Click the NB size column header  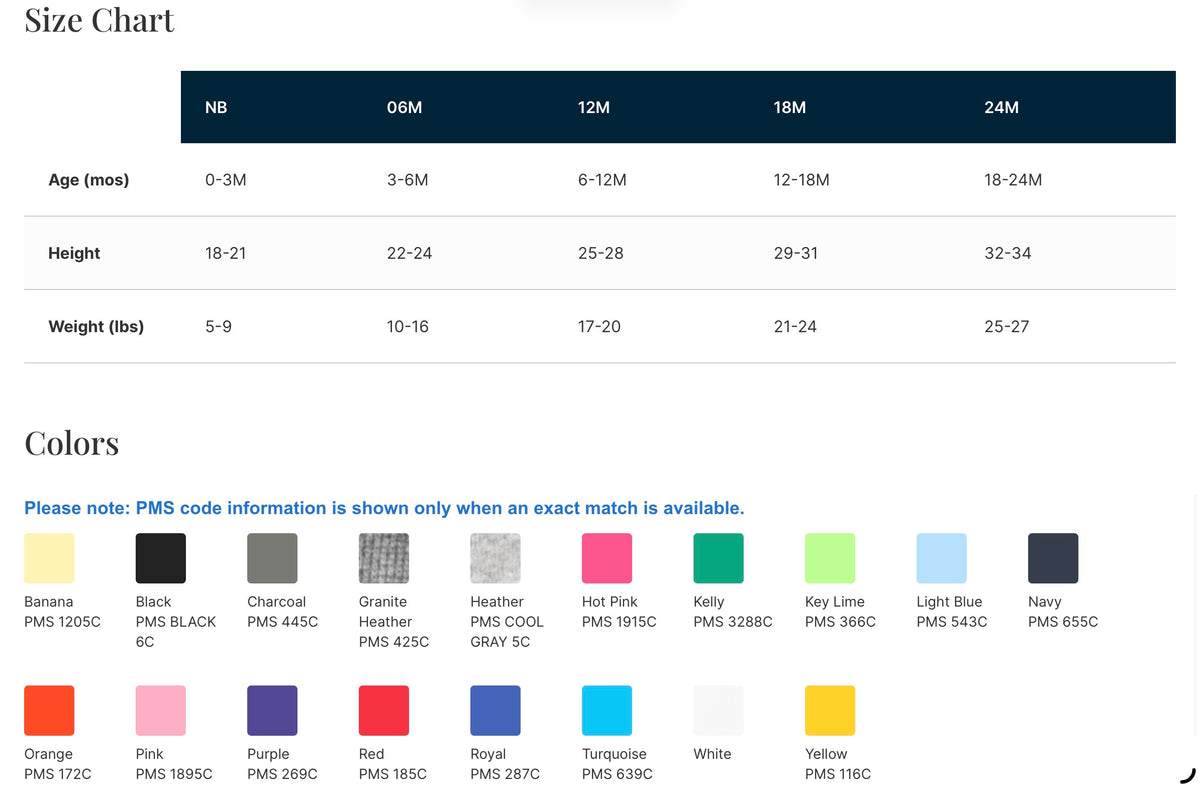click(x=216, y=107)
